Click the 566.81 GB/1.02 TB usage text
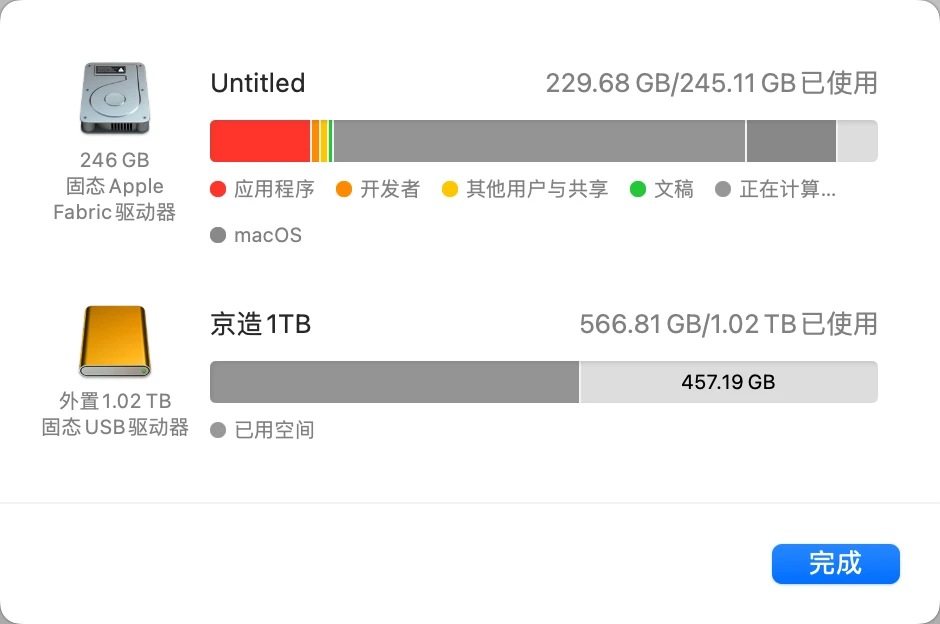The height and width of the screenshot is (624, 940). click(728, 324)
